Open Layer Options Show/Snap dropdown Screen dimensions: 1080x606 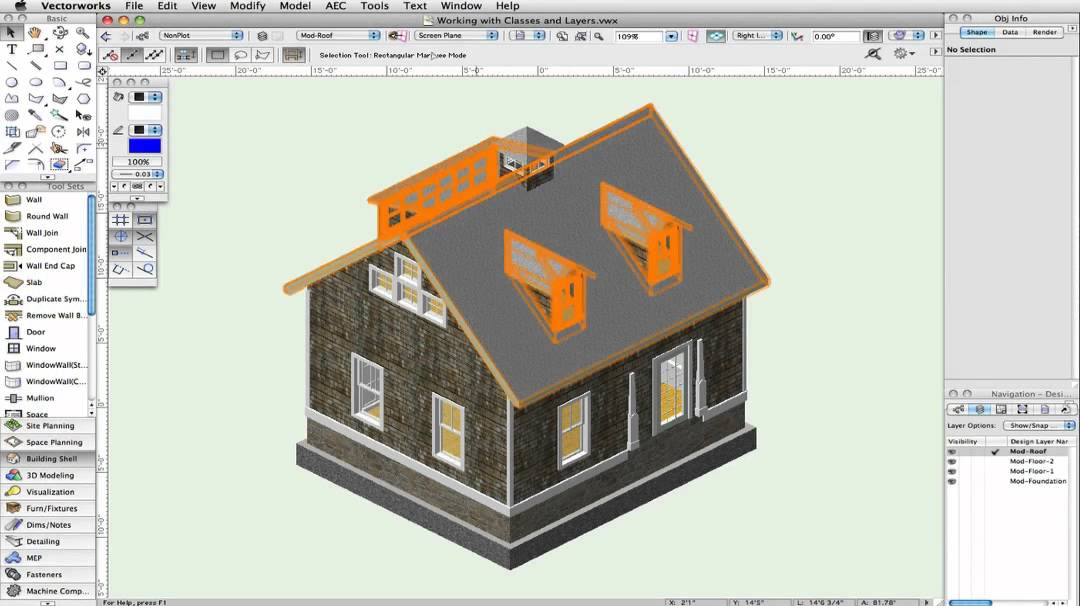[1039, 426]
